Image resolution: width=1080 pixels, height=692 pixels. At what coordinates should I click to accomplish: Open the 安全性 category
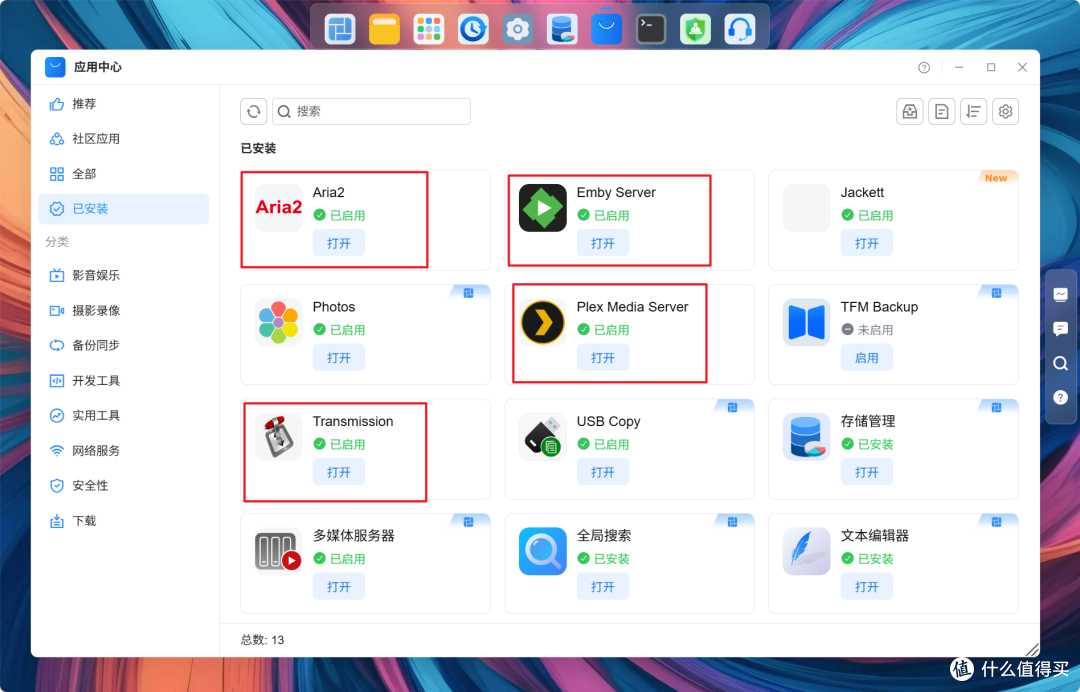[123, 486]
